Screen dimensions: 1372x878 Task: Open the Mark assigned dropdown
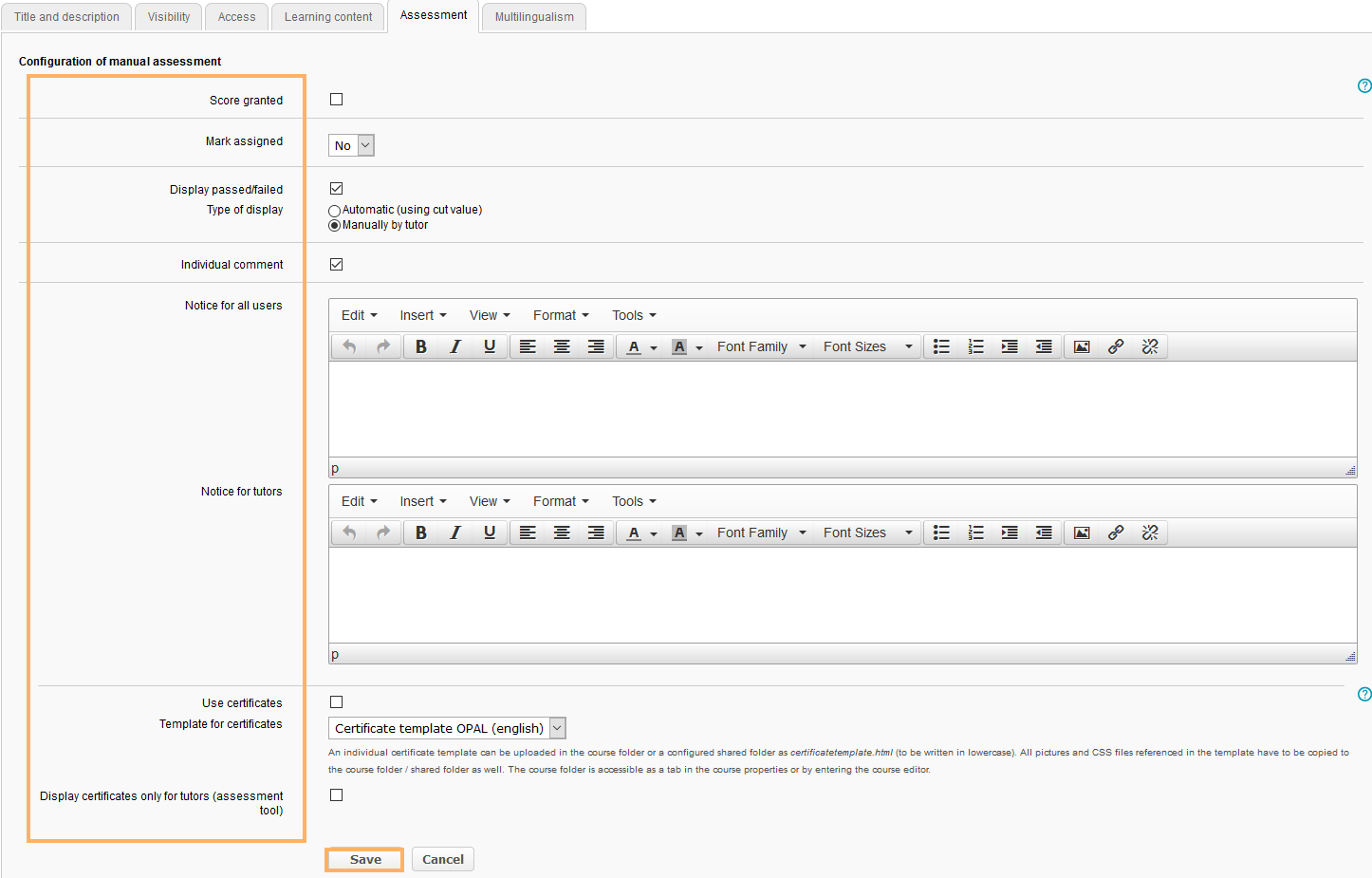click(x=352, y=145)
